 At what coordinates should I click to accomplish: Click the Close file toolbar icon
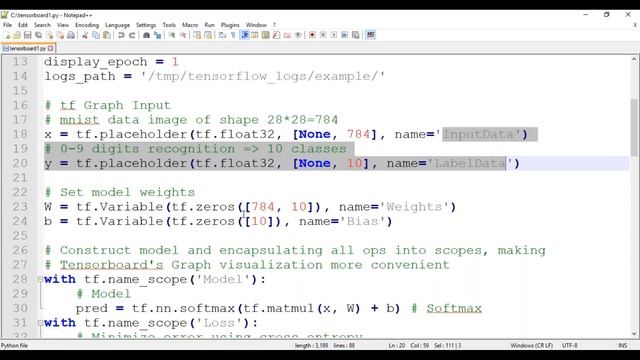[50, 35]
